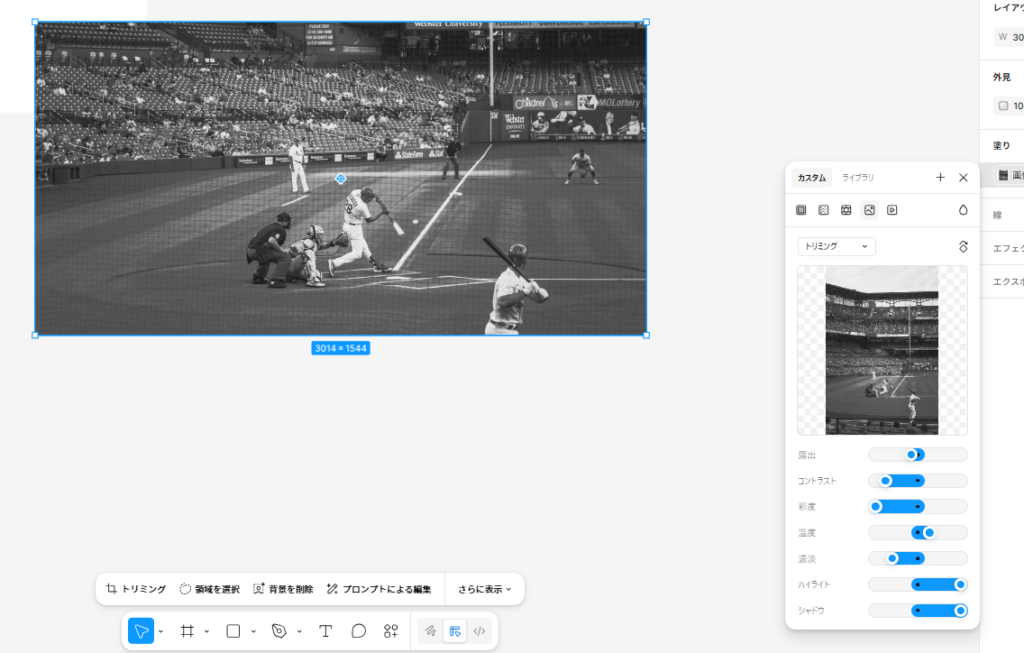Click the コントラスト slider handle
This screenshot has width=1024, height=653.
pyautogui.click(x=885, y=481)
